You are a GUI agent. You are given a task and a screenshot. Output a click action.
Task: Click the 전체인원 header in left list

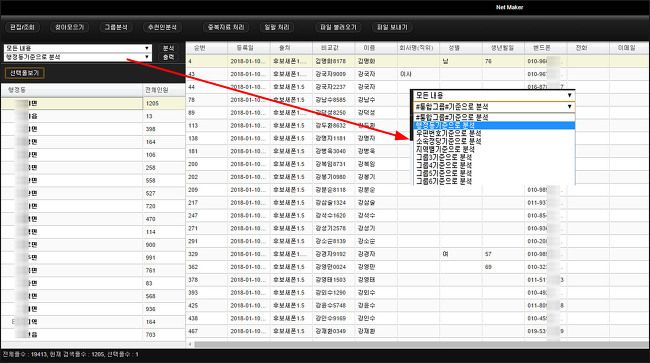(x=163, y=90)
